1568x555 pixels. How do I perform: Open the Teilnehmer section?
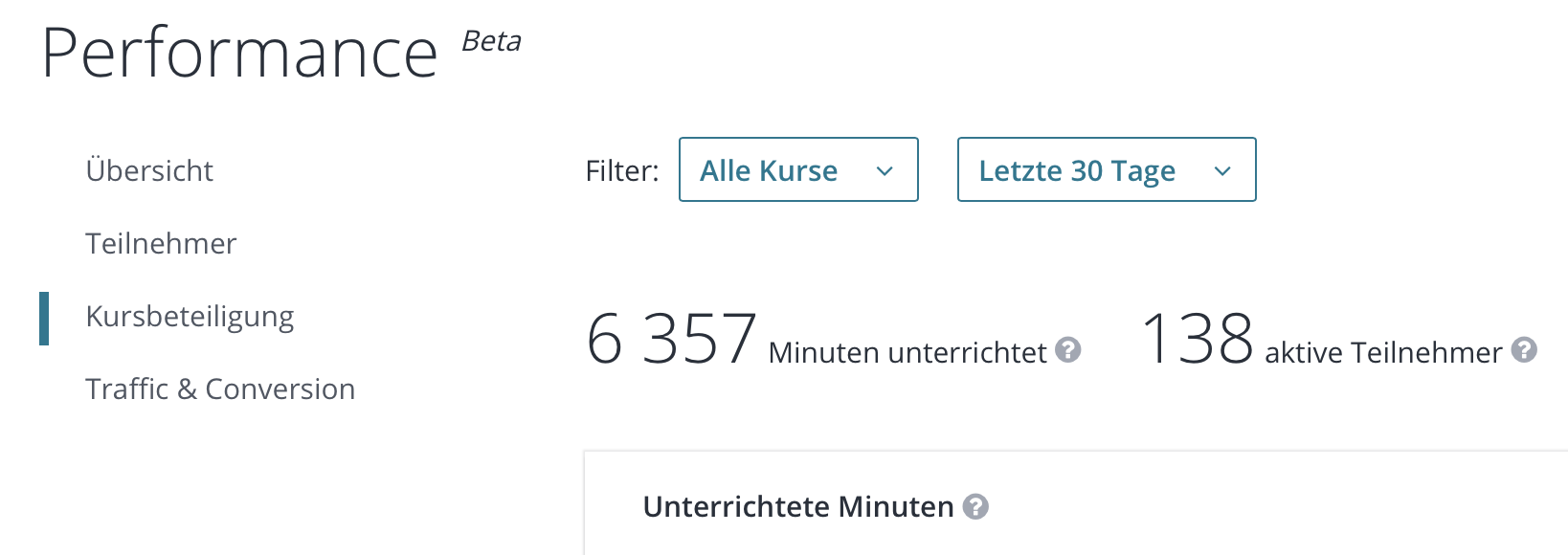click(161, 243)
